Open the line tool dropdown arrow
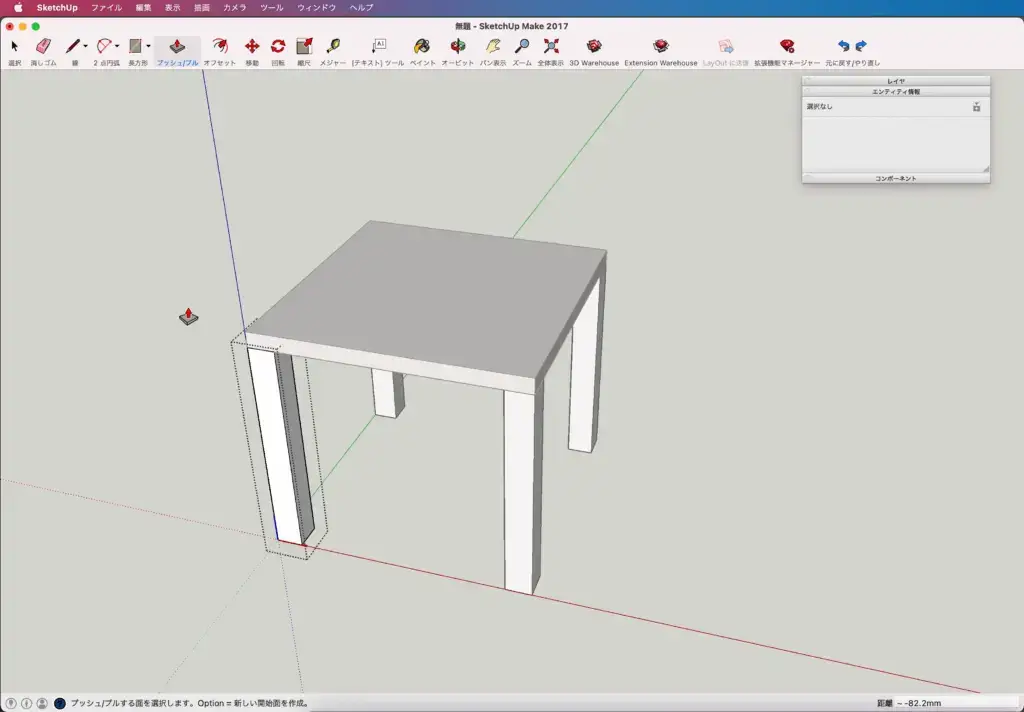This screenshot has height=712, width=1024. (86, 46)
